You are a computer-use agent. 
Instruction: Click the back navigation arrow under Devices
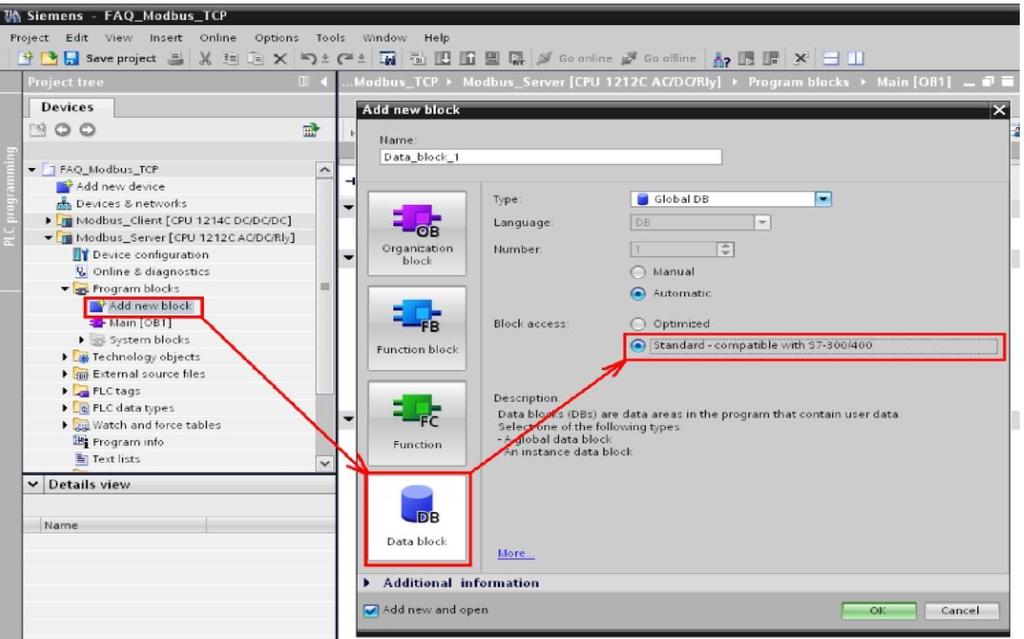(63, 130)
